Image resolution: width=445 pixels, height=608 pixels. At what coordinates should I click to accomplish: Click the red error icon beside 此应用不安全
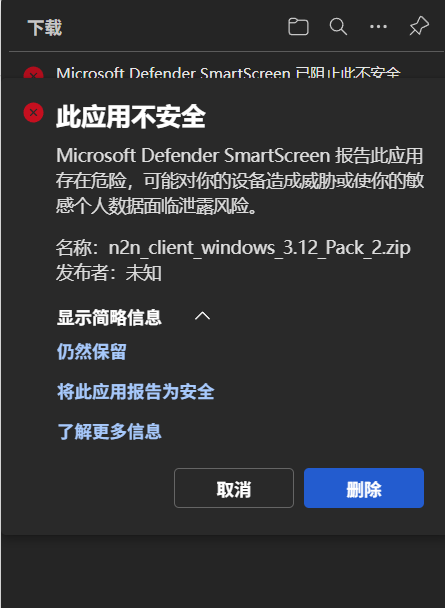click(x=33, y=112)
